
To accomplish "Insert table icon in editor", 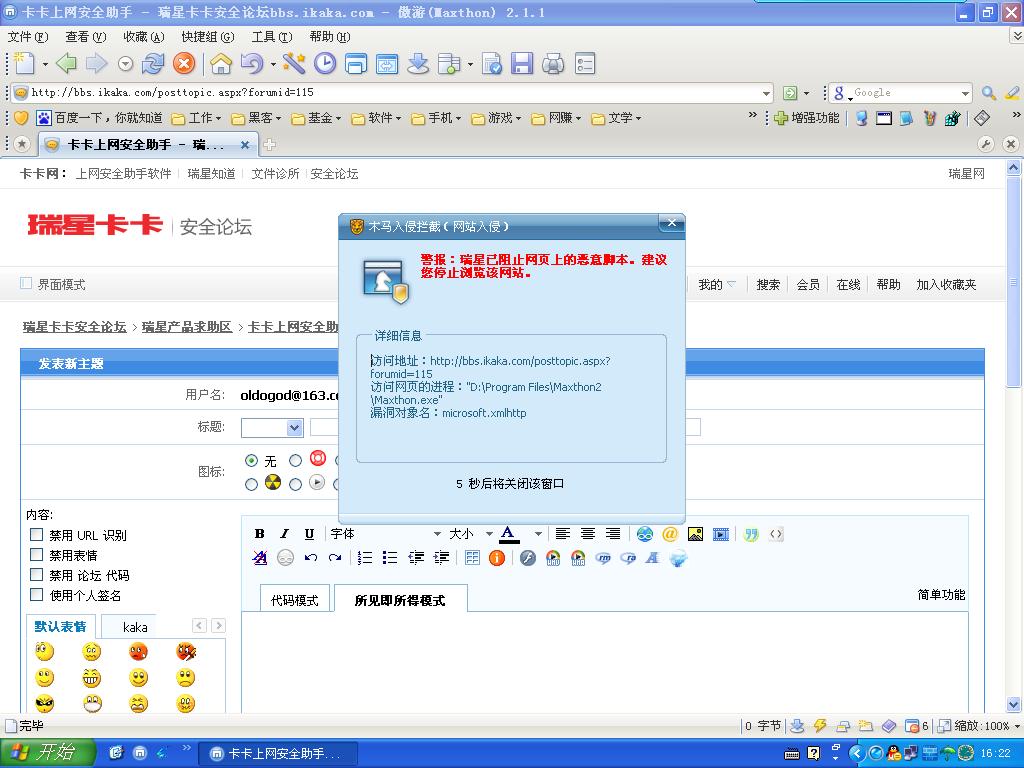I will [472, 558].
